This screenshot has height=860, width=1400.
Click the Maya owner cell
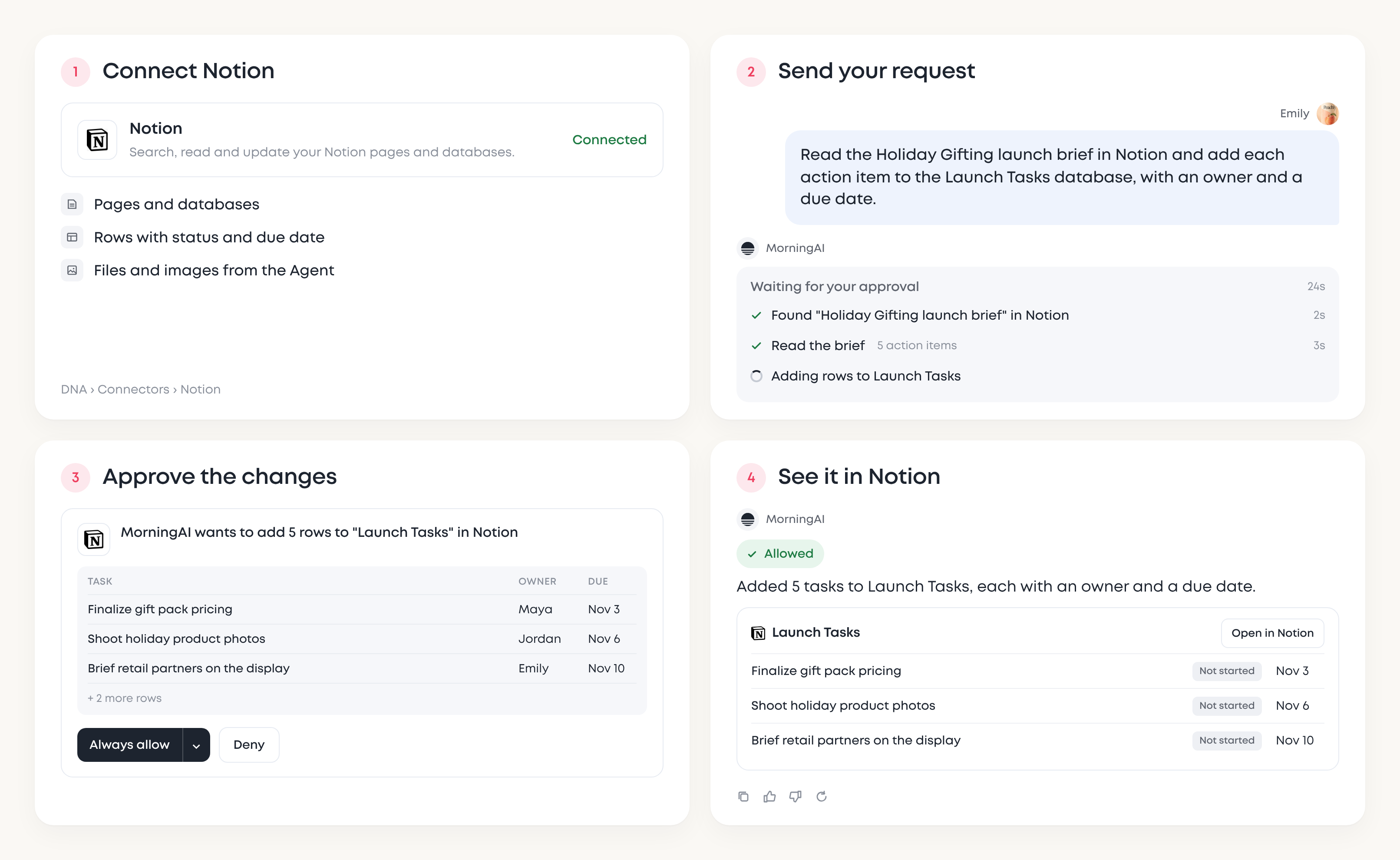[535, 610]
